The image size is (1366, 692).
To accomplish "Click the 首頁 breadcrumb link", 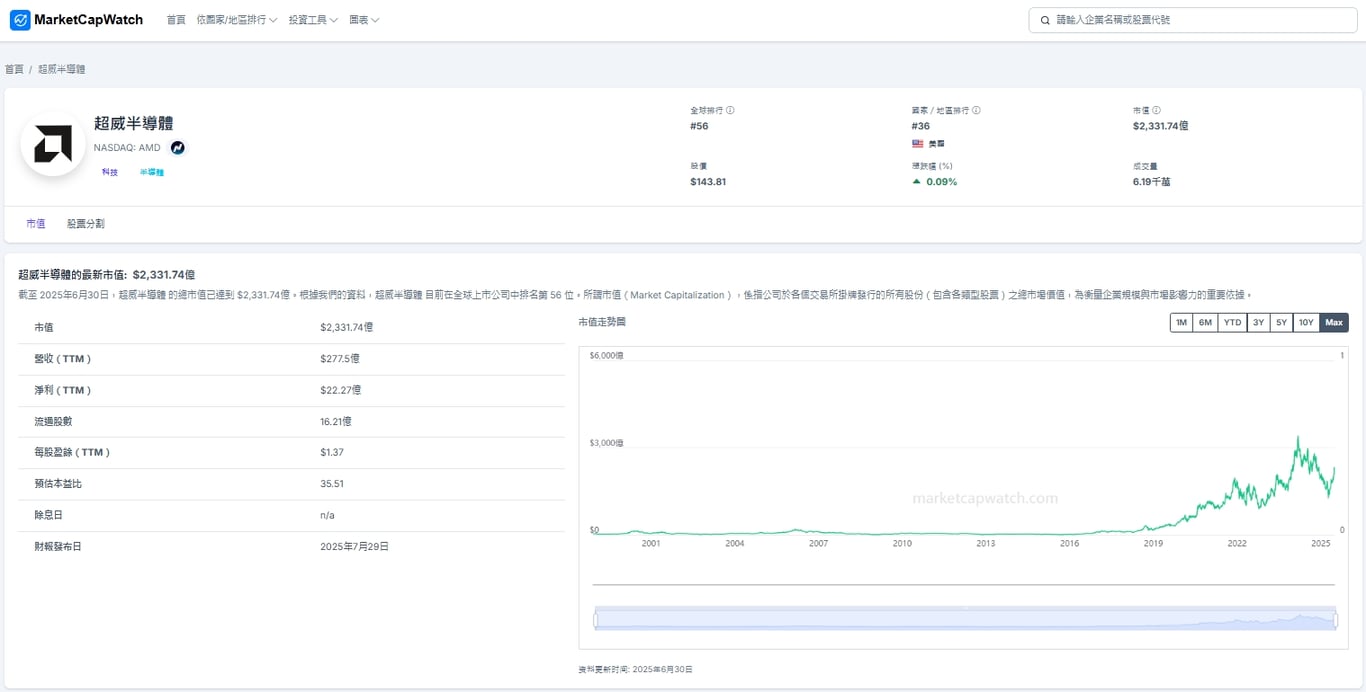I will tap(14, 70).
